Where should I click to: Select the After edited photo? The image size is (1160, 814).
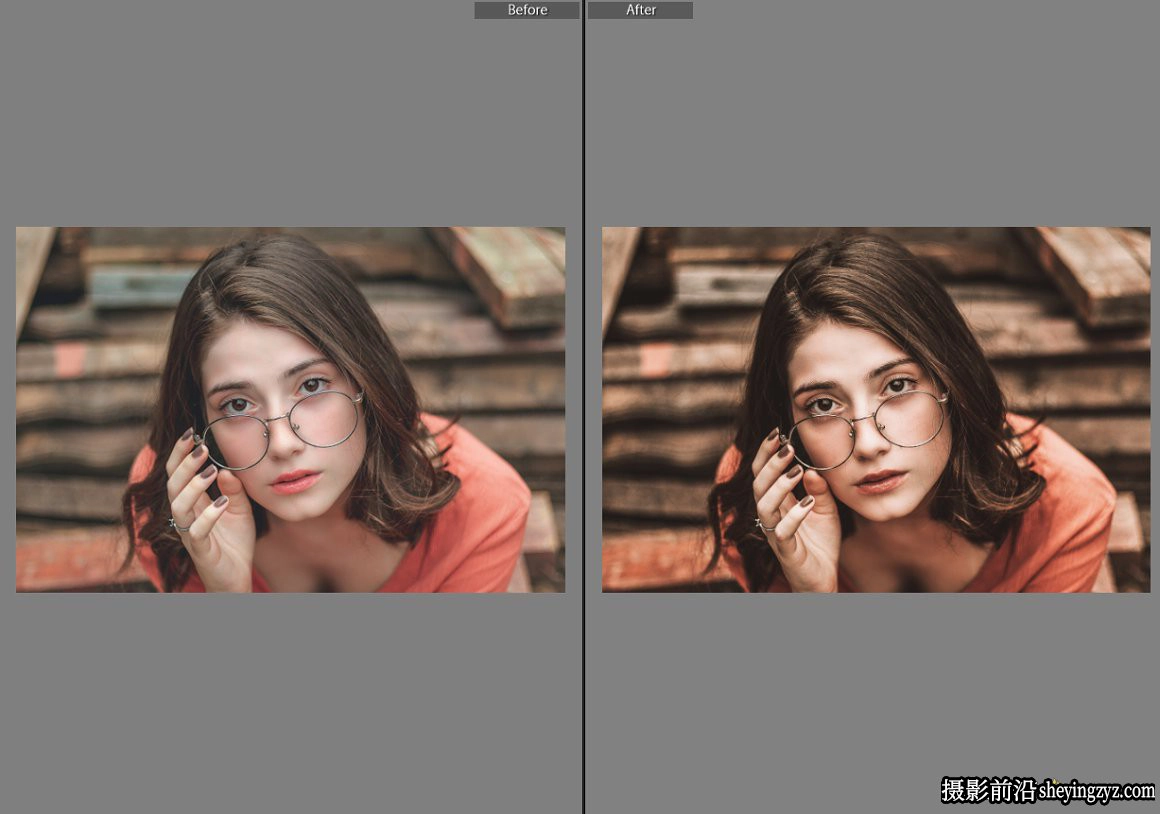tap(876, 409)
